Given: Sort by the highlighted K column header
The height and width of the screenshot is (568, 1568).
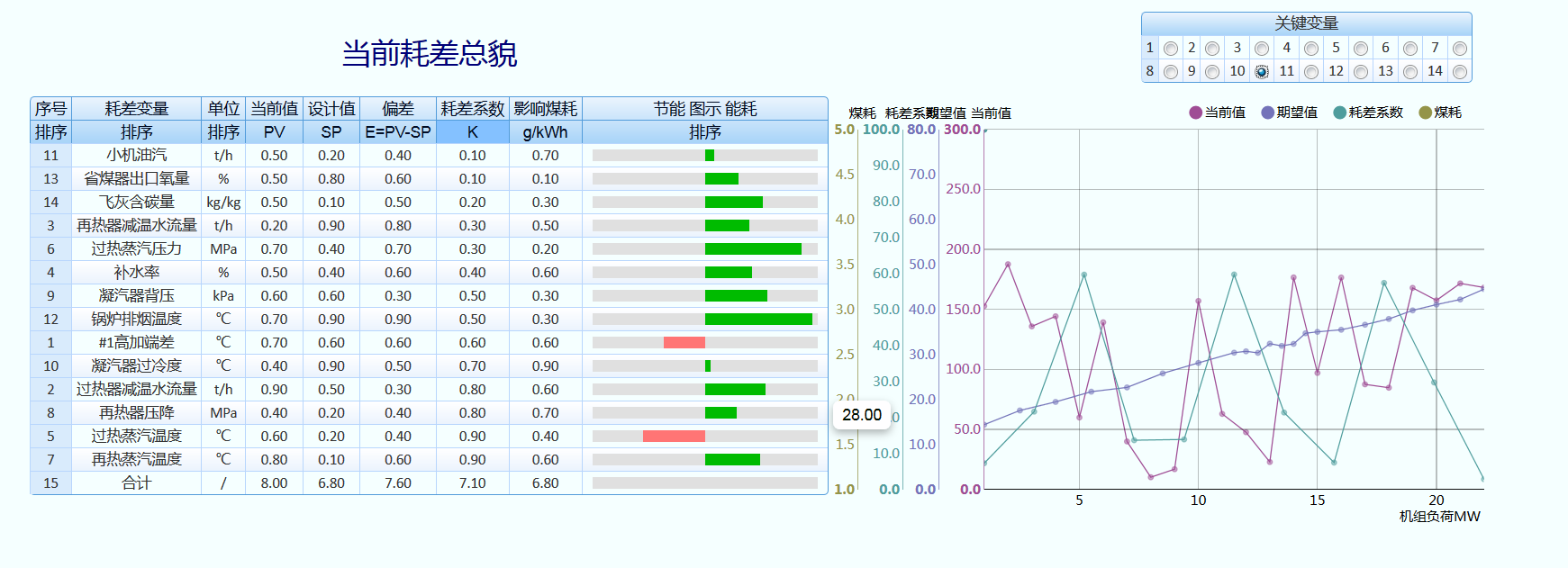Looking at the screenshot, I should [x=472, y=132].
